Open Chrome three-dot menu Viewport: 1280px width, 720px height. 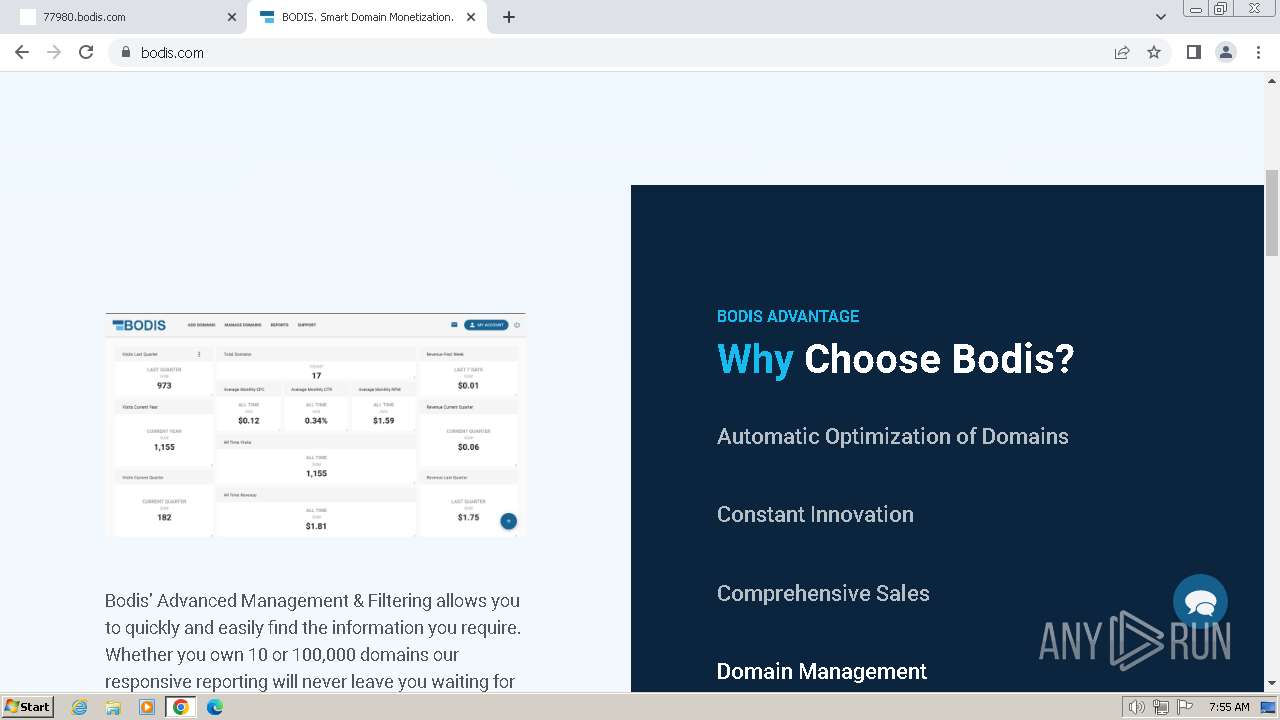1258,52
